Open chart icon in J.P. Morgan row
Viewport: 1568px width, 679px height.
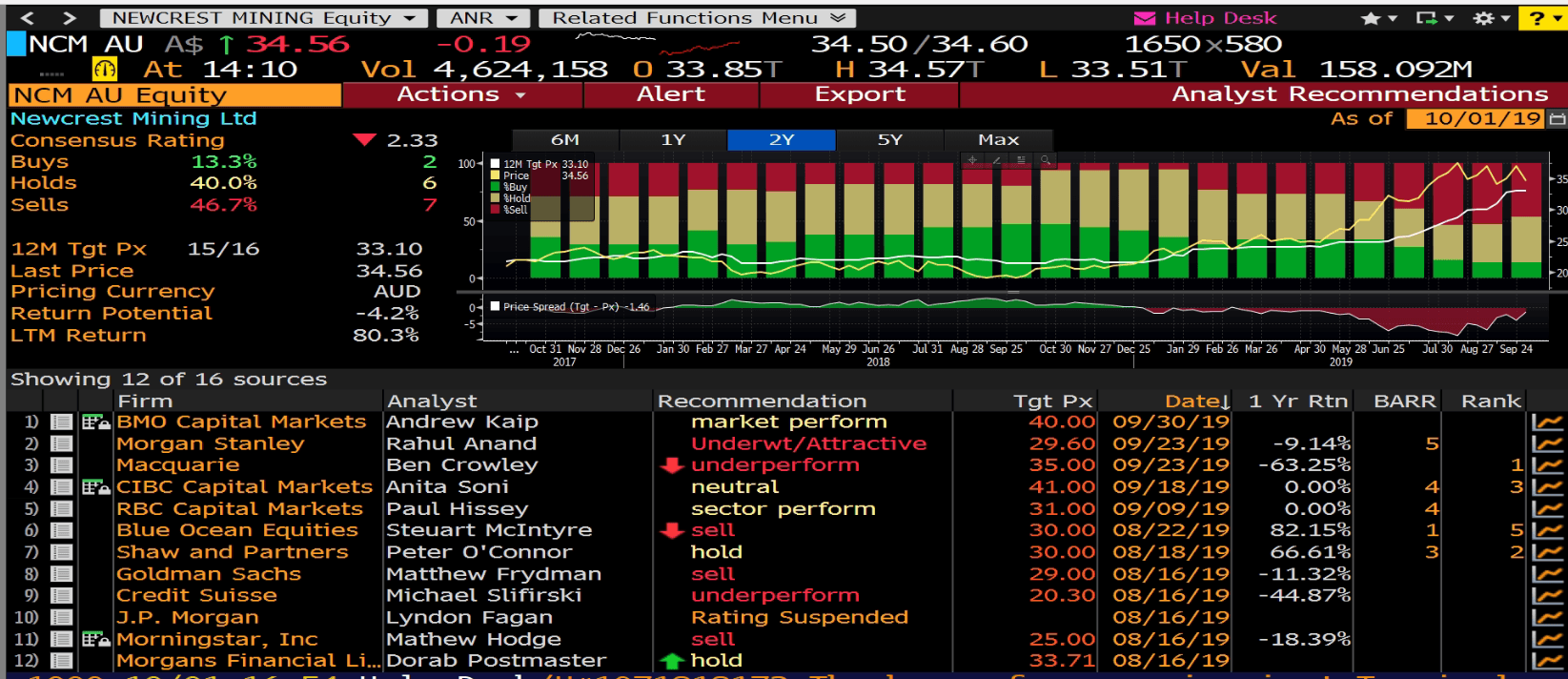point(1548,617)
